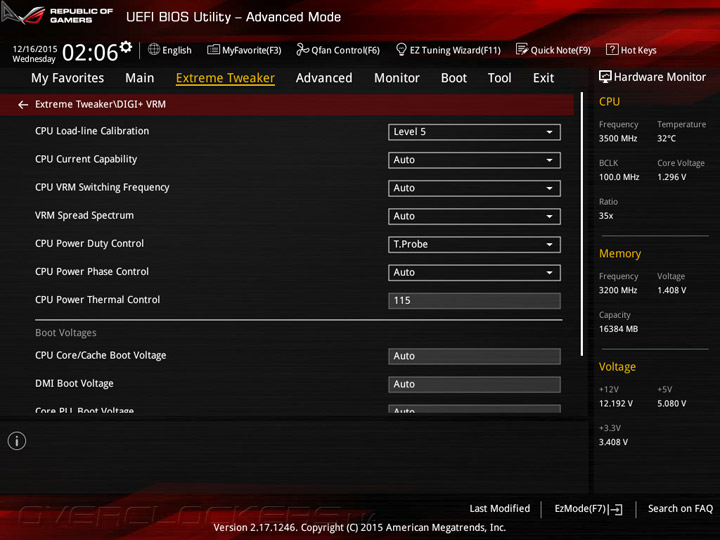Viewport: 720px width, 540px height.
Task: Open Quick Note(F9)
Action: [561, 50]
